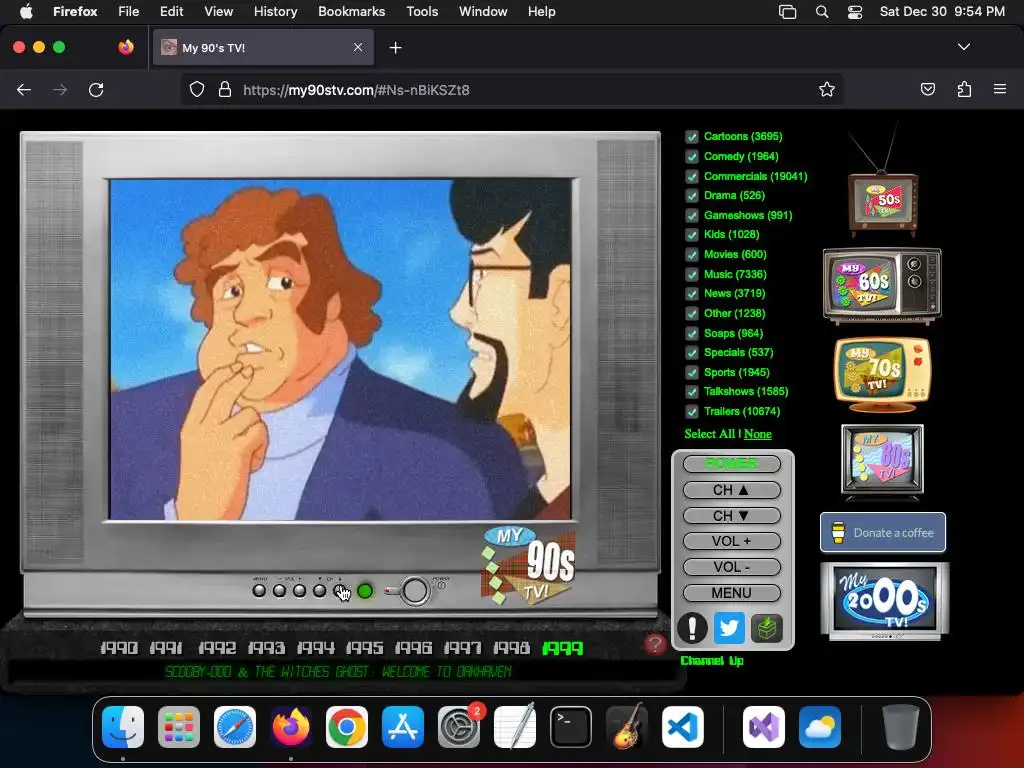Uncheck the Trailers (10674) checkbox
Image resolution: width=1024 pixels, height=768 pixels.
pos(692,411)
